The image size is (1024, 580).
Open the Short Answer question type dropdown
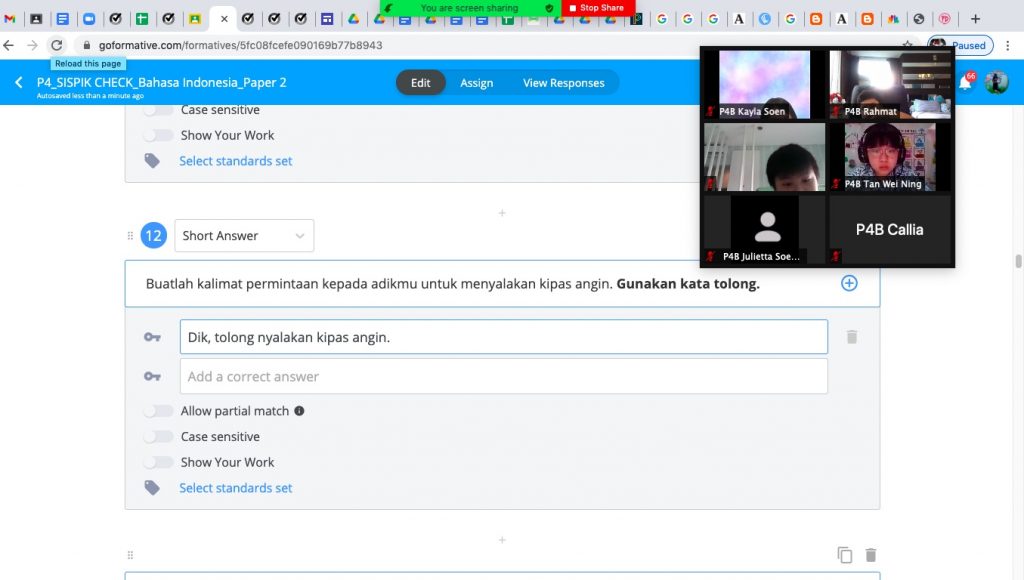243,236
